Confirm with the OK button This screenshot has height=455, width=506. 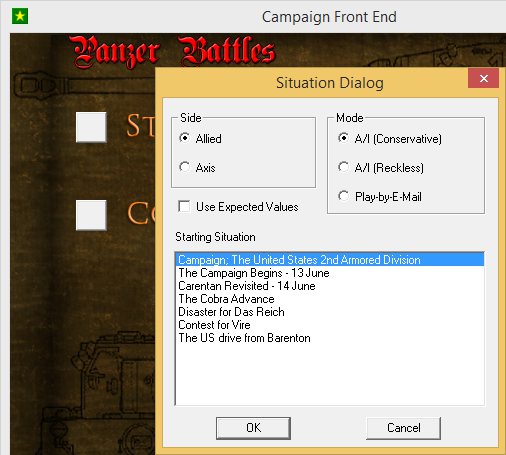coord(253,428)
